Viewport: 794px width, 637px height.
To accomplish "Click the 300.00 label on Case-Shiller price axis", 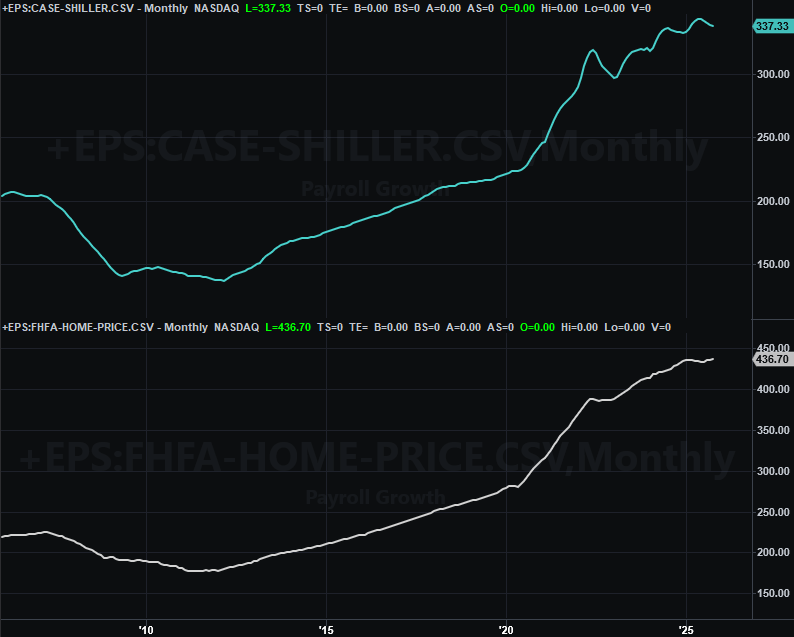I will pyautogui.click(x=772, y=74).
